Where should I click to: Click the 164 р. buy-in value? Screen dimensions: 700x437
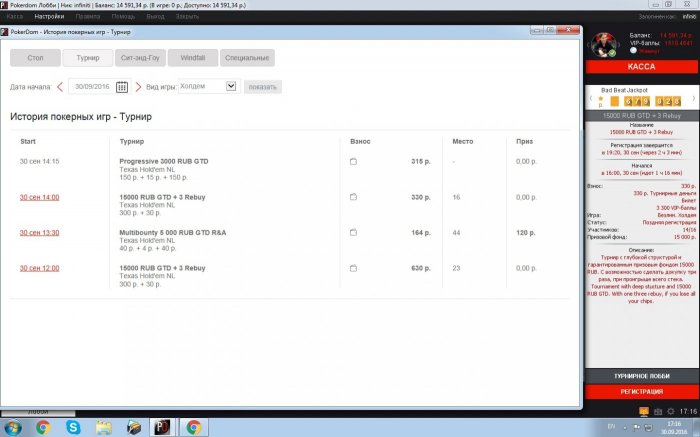(x=421, y=233)
